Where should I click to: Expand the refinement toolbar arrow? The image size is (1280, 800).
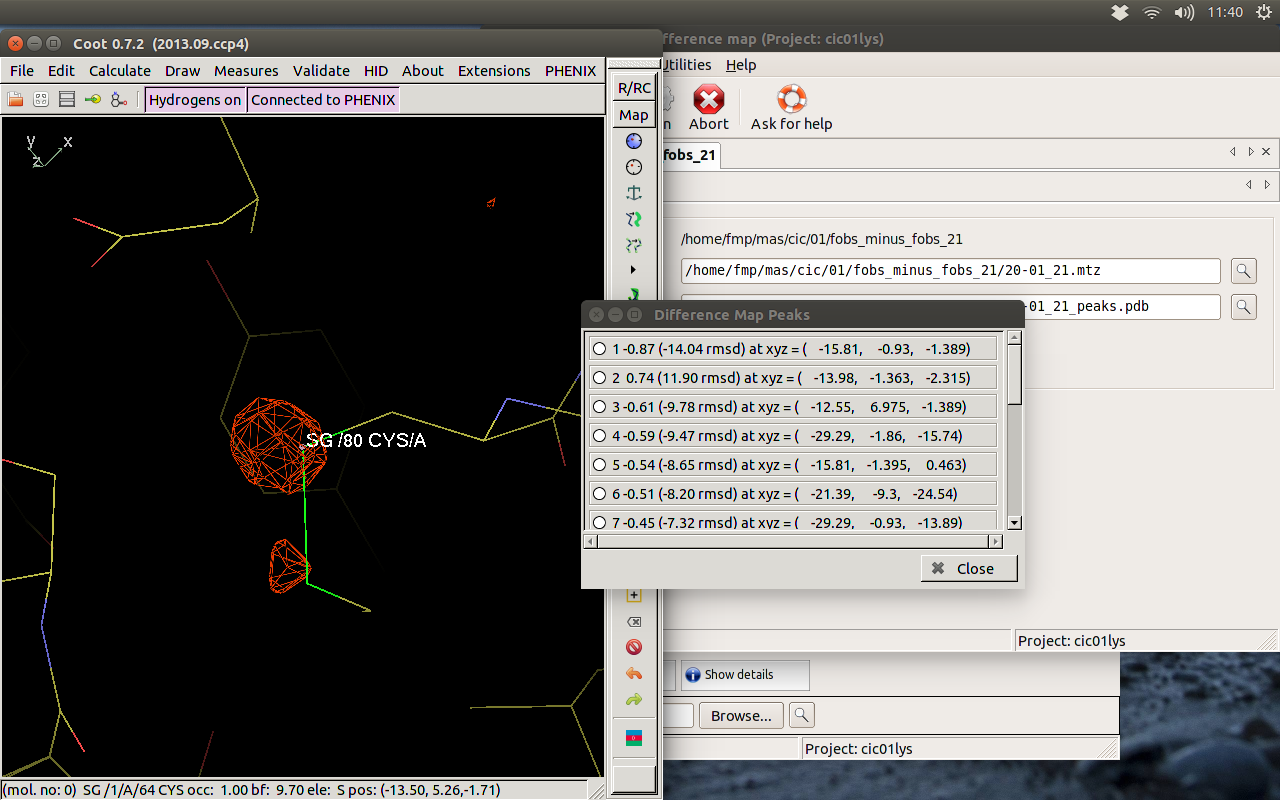tap(633, 270)
